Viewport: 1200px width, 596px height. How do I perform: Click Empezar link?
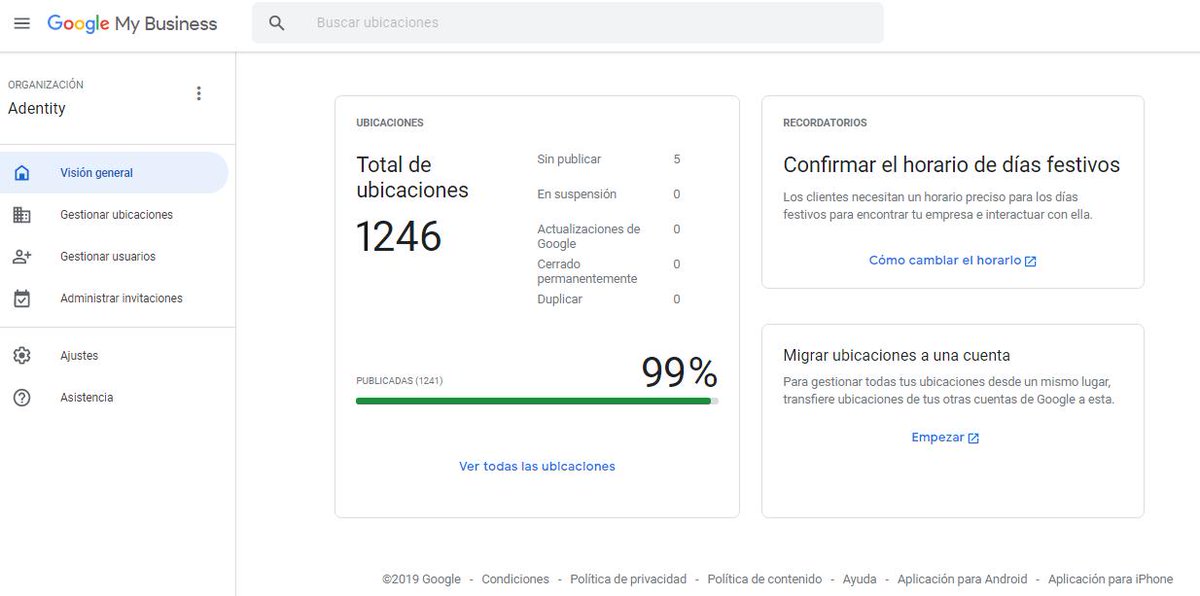[x=938, y=437]
